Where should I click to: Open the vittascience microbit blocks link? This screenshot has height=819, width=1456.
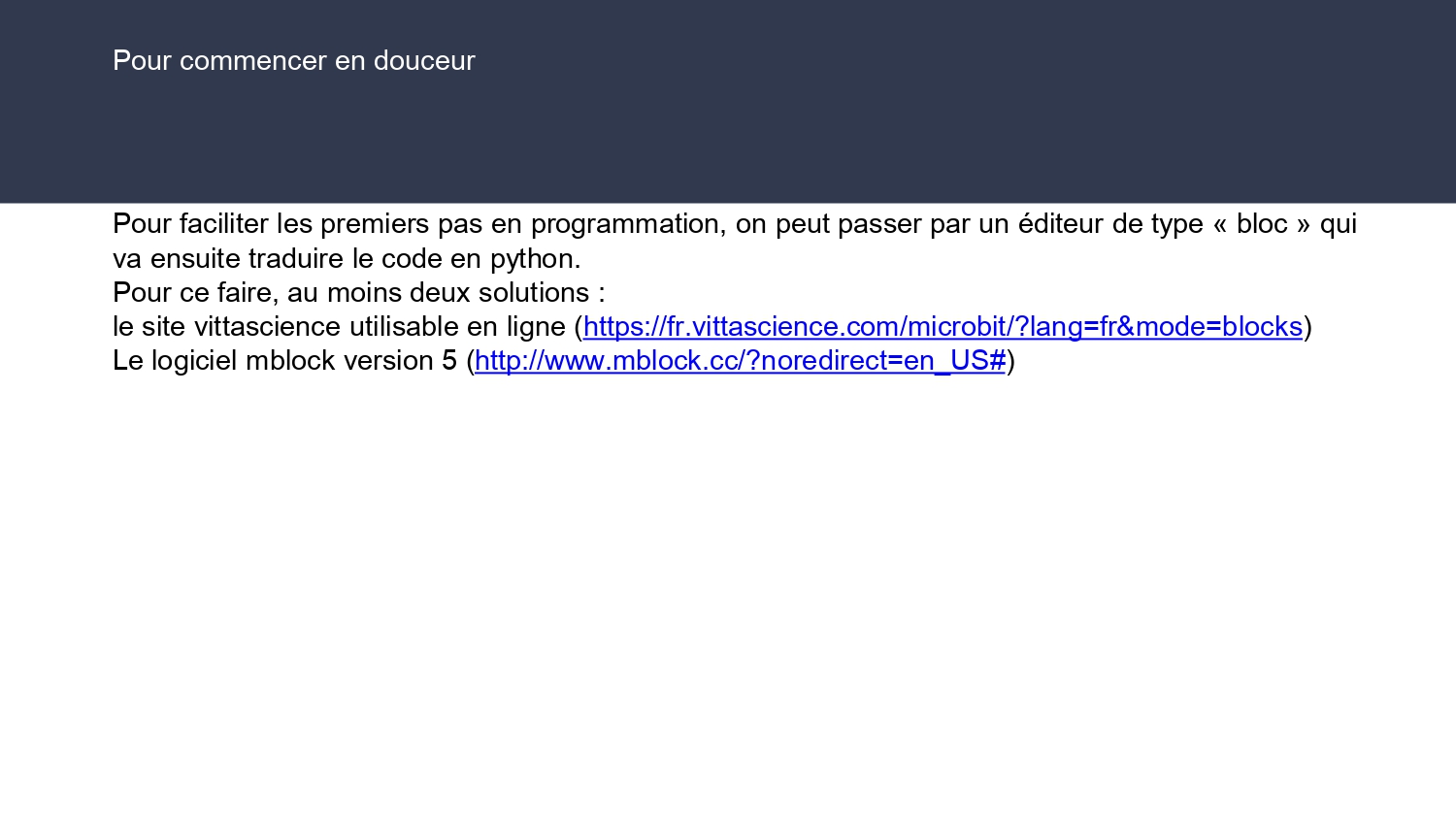coord(942,327)
